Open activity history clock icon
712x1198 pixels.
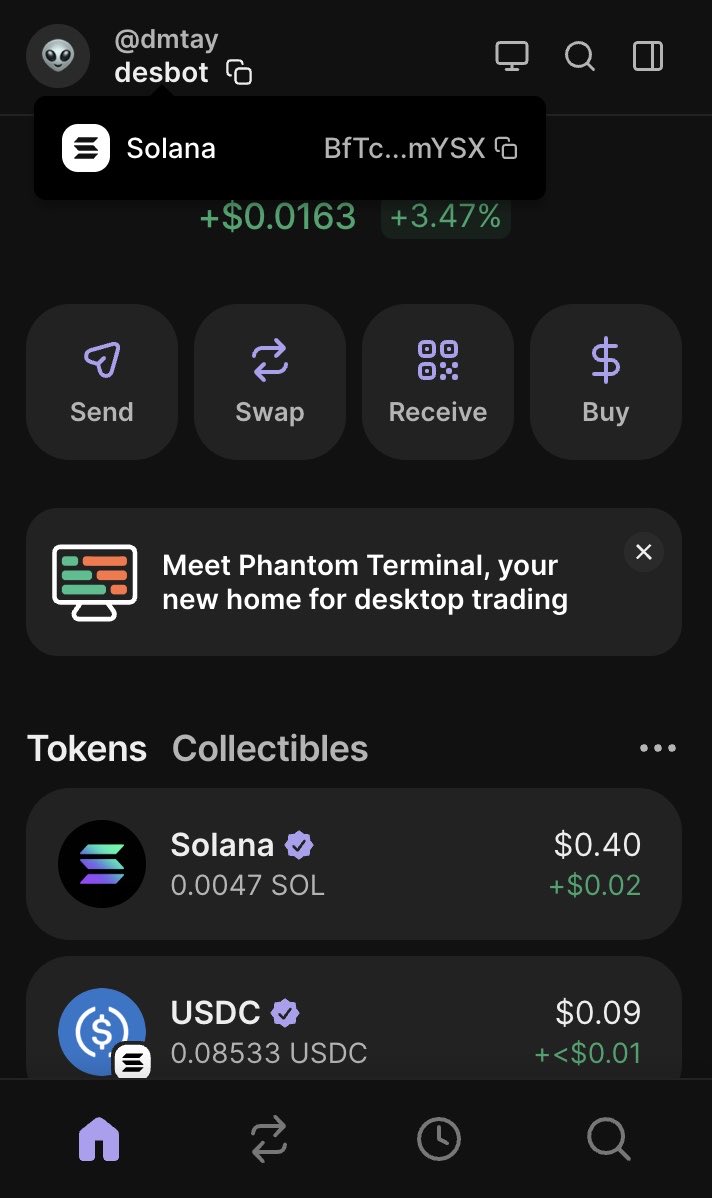click(438, 1139)
